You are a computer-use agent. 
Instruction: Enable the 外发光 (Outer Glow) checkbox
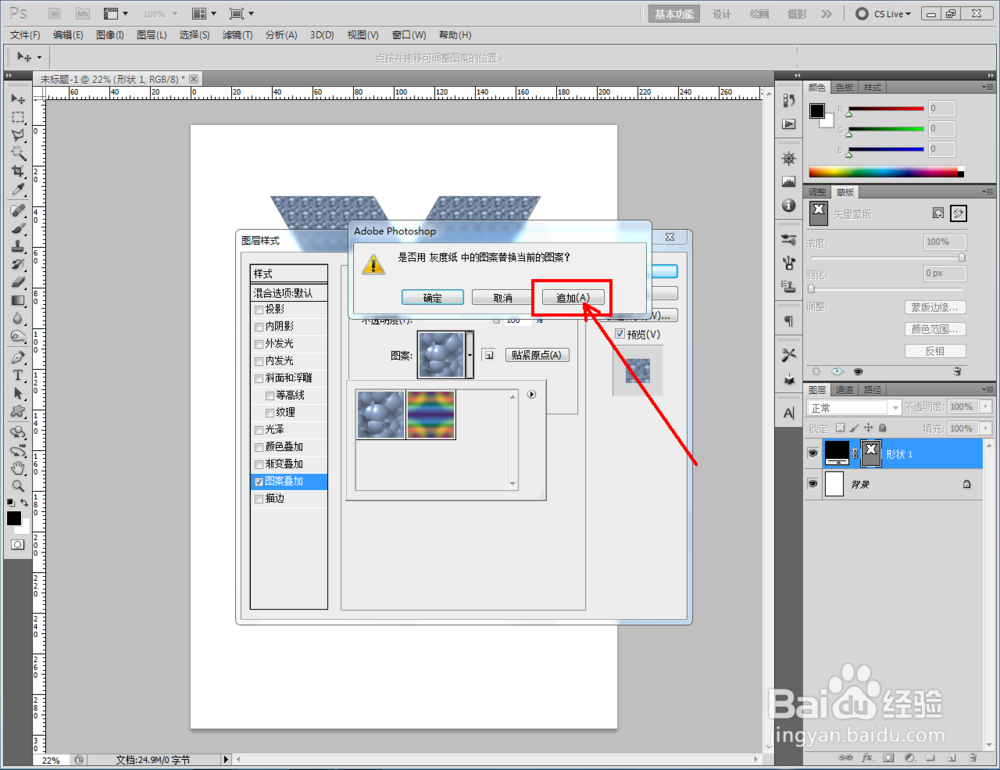pos(259,344)
